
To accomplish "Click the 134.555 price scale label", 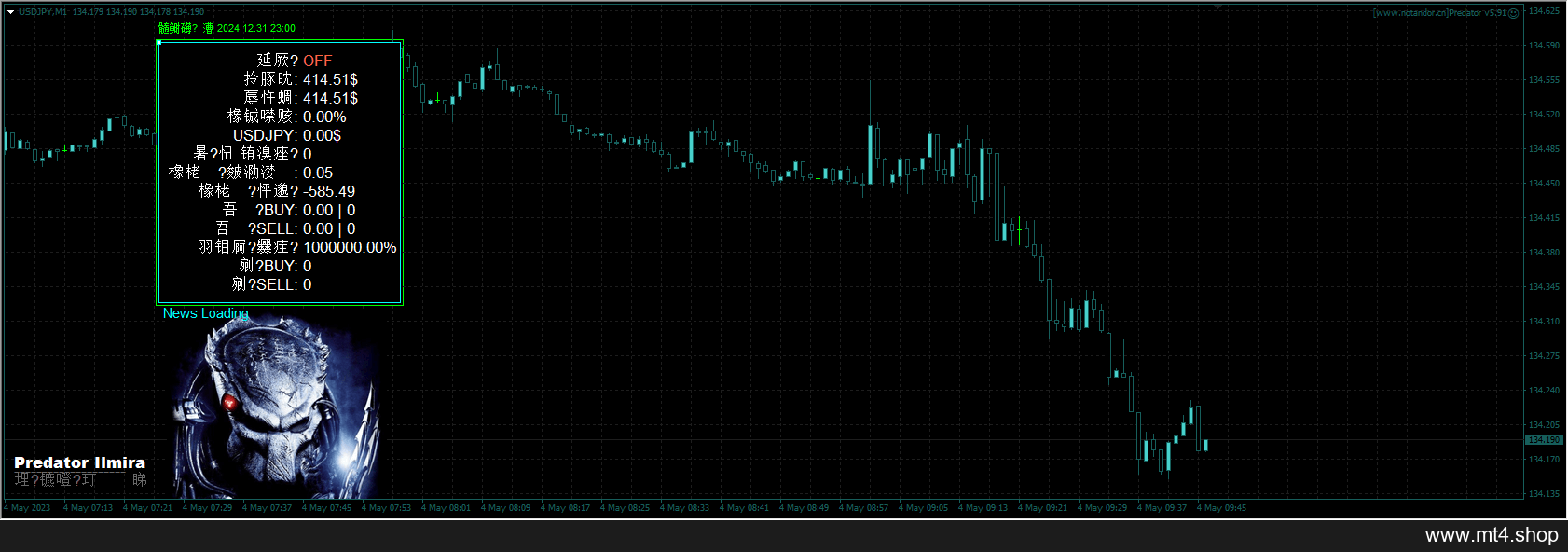I will point(1544,80).
